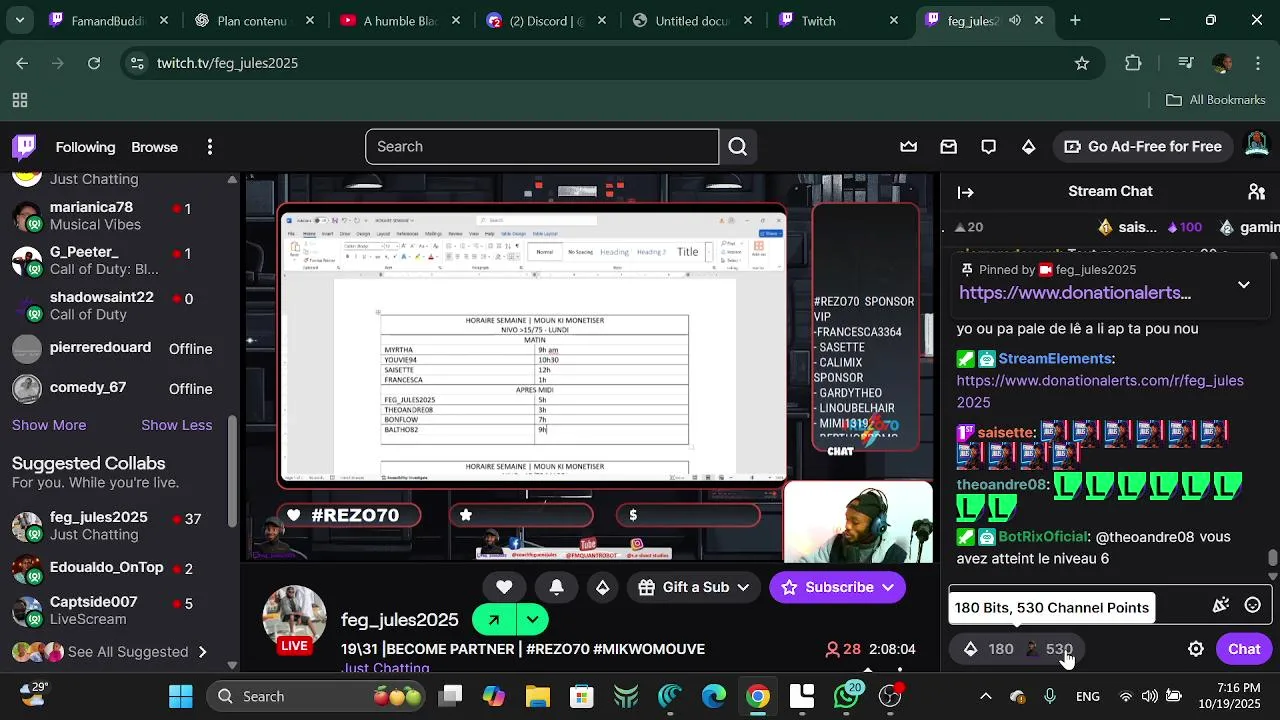Click the 180 Bits balance
1280x720 pixels.
coord(989,649)
